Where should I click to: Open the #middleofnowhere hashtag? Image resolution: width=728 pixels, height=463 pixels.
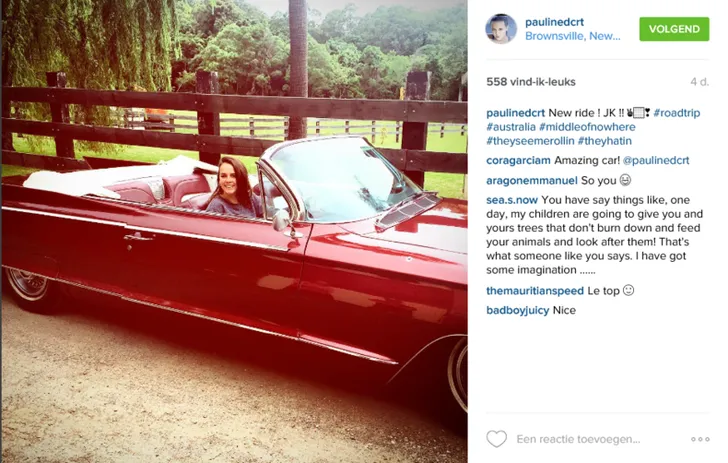(587, 127)
